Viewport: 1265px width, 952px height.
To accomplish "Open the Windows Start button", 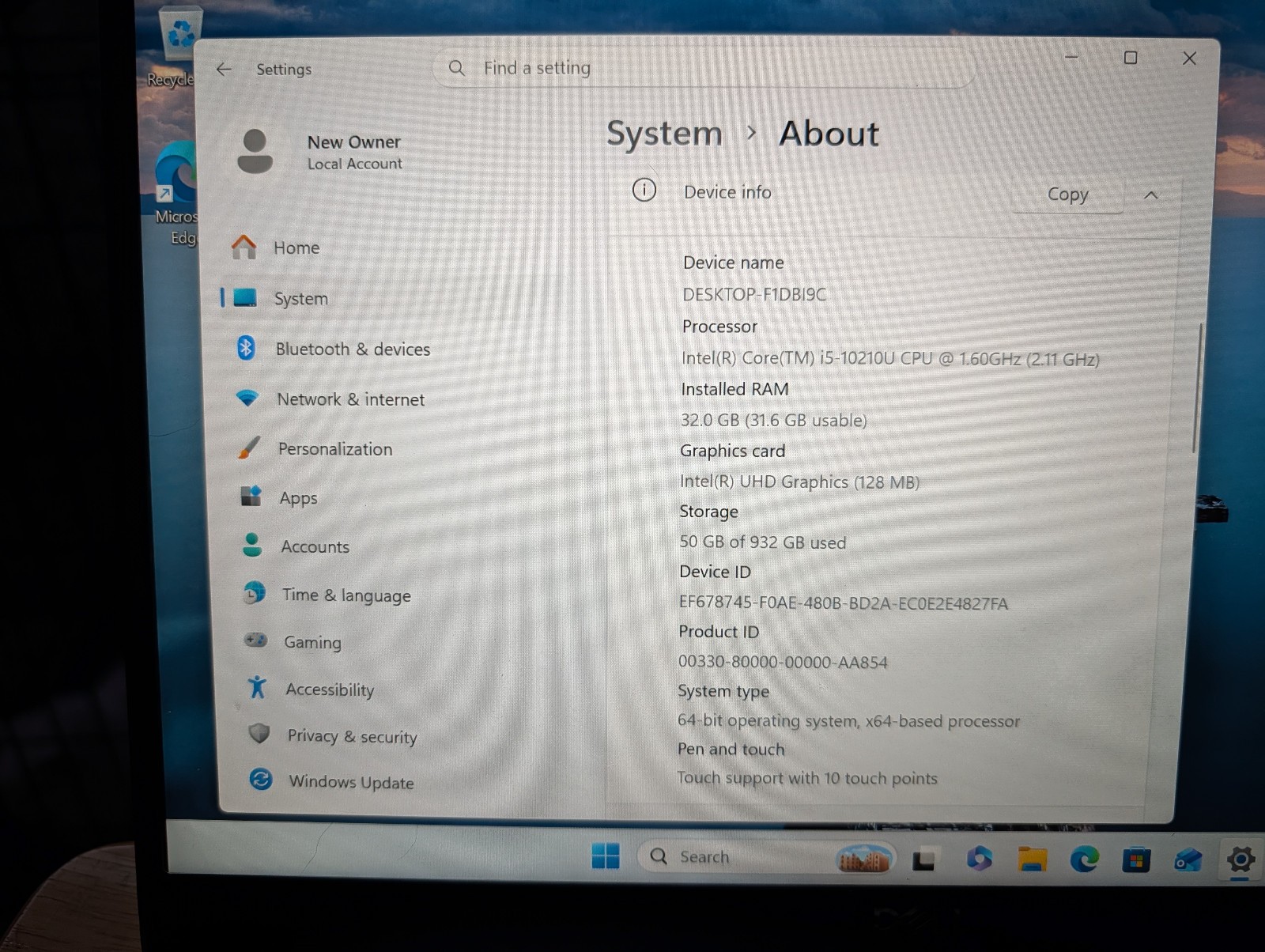I will (x=606, y=856).
